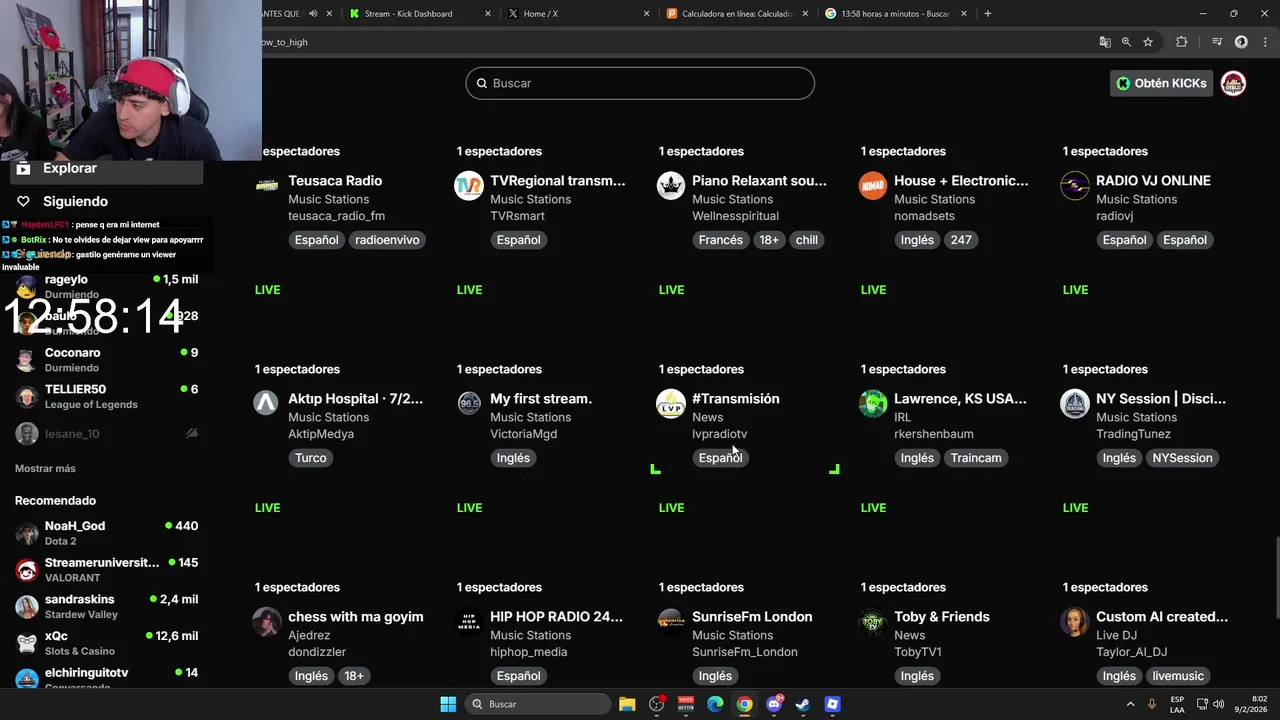Open xQc in recommended channels

coord(107,643)
